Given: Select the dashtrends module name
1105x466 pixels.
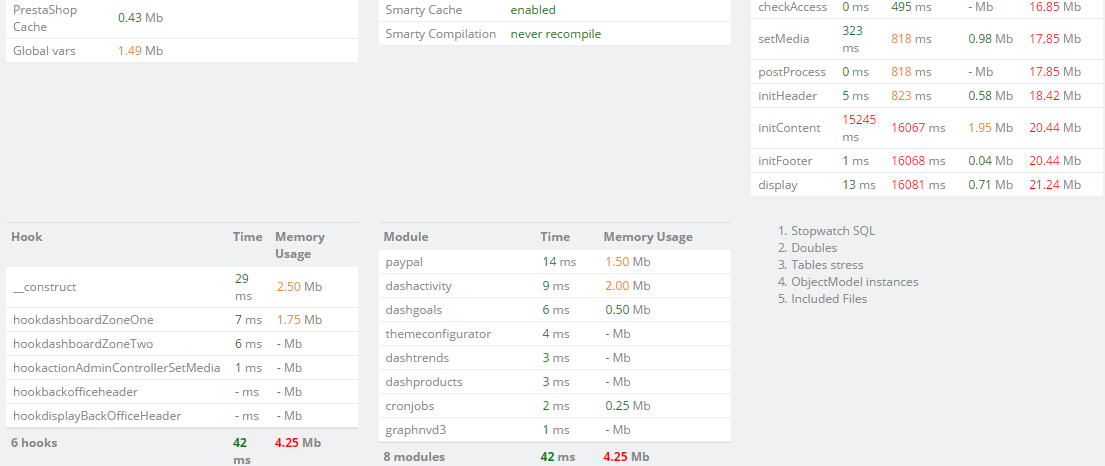Looking at the screenshot, I should point(416,357).
